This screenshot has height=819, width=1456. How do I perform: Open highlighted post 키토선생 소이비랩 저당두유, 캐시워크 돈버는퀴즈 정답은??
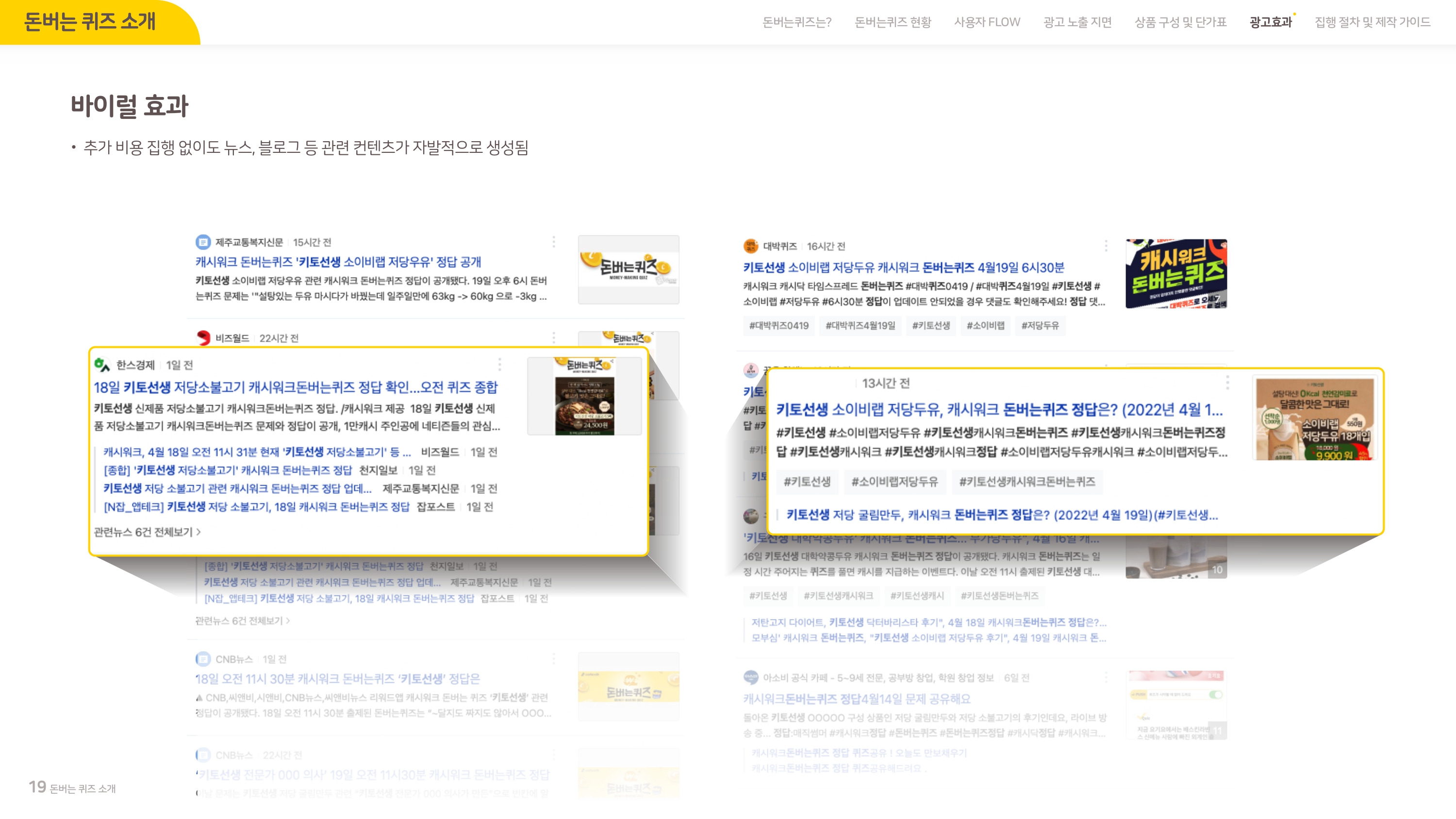[x=999, y=409]
